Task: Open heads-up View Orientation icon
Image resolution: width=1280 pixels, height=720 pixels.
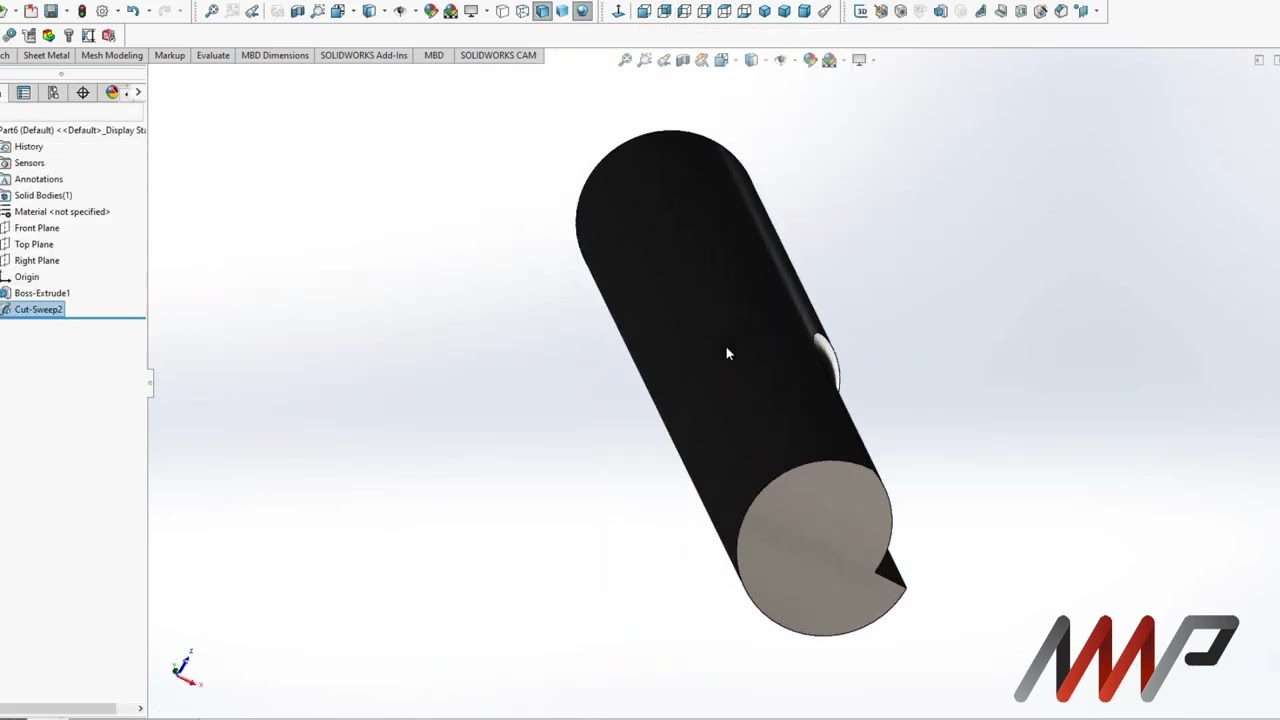Action: 722,60
